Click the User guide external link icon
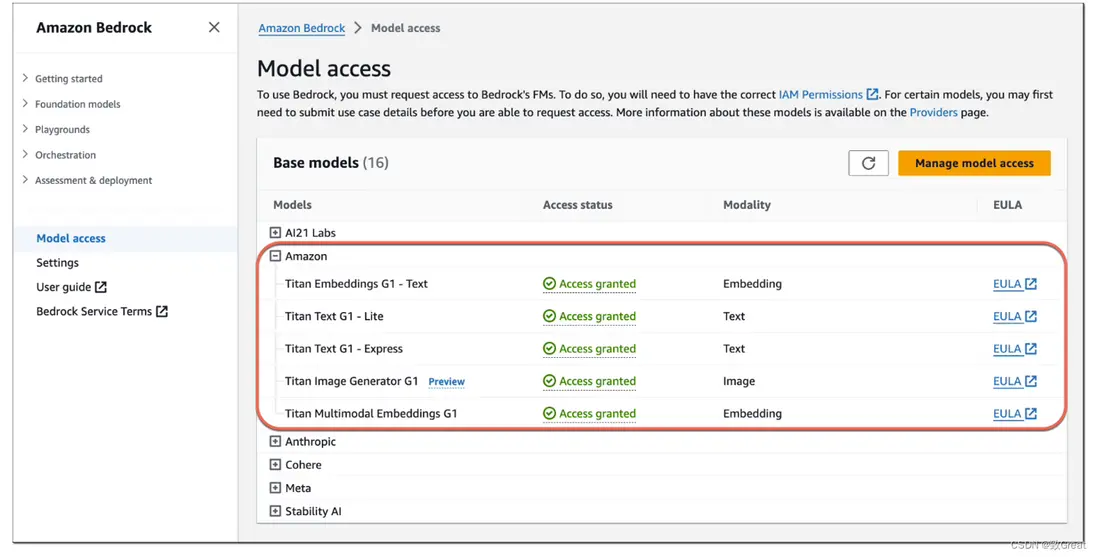 tap(101, 287)
